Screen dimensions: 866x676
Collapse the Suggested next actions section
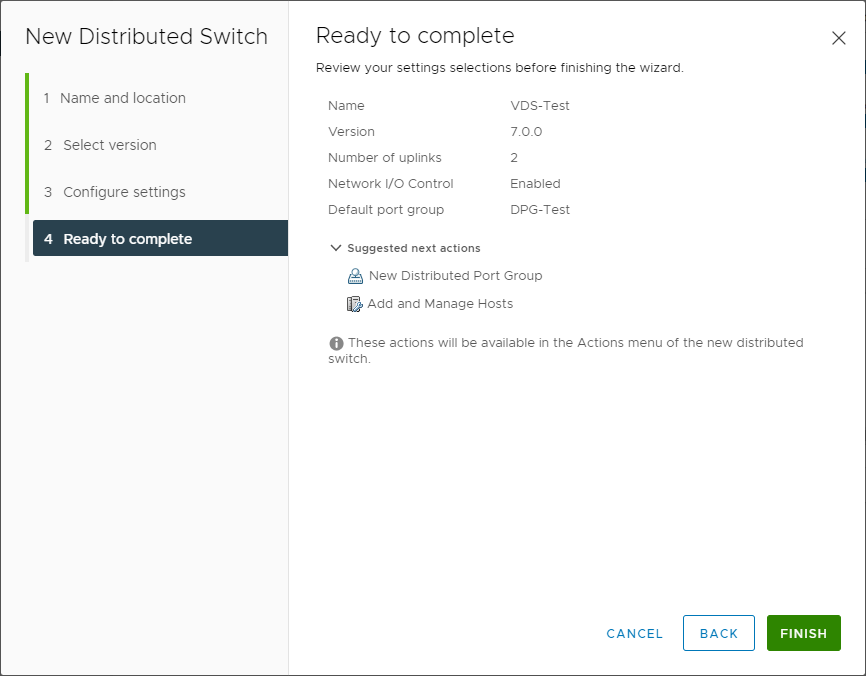tap(335, 248)
